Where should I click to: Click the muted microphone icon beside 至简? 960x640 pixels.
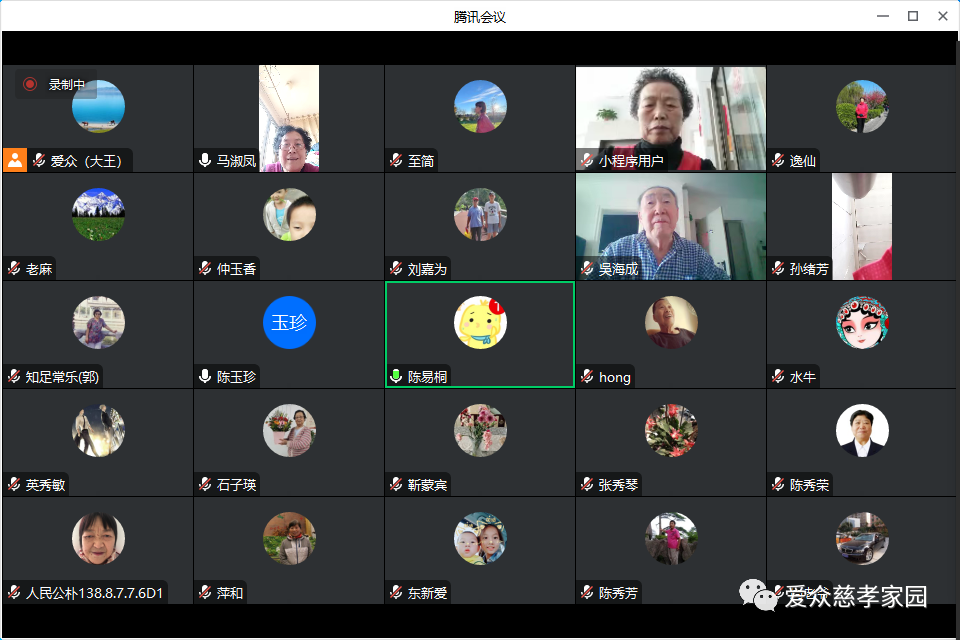(x=396, y=161)
